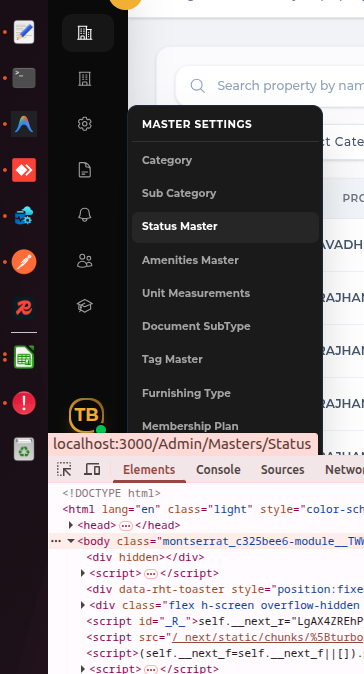Open the Text Editor dock icon
This screenshot has width=364, height=674.
point(24,32)
